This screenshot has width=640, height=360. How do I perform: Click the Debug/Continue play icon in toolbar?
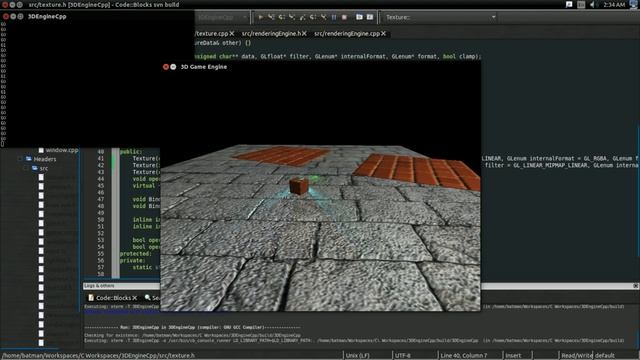pyautogui.click(x=260, y=17)
